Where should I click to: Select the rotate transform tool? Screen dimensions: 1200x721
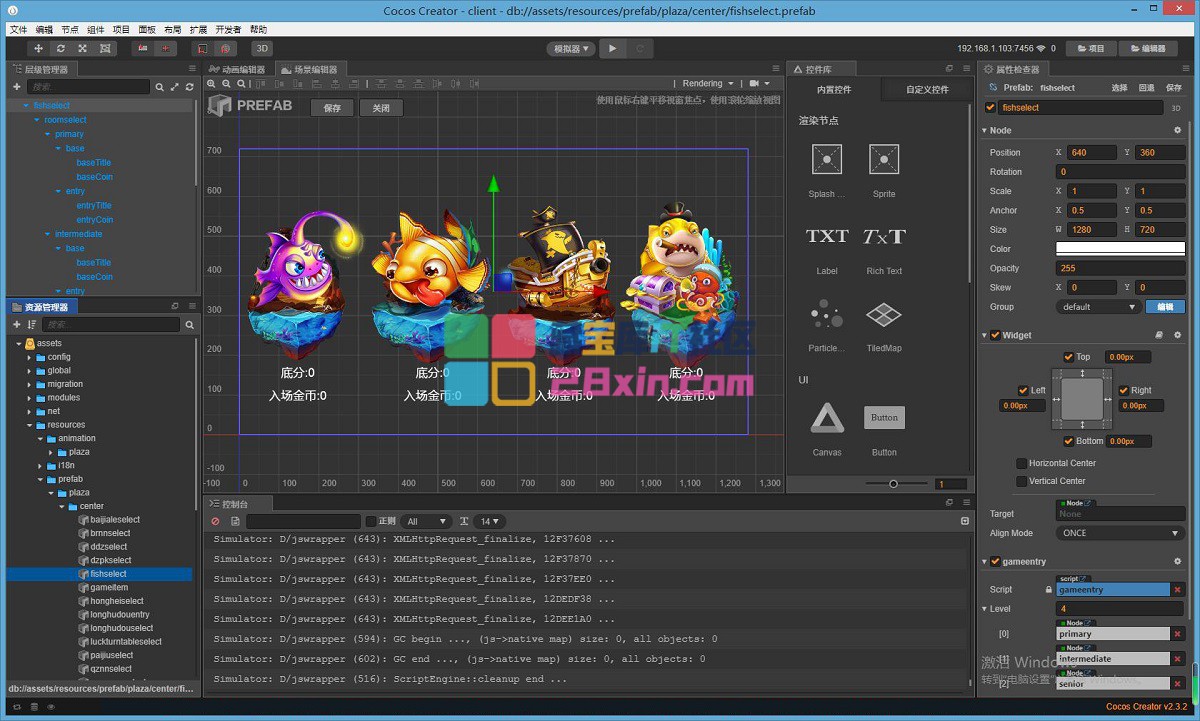tap(61, 48)
